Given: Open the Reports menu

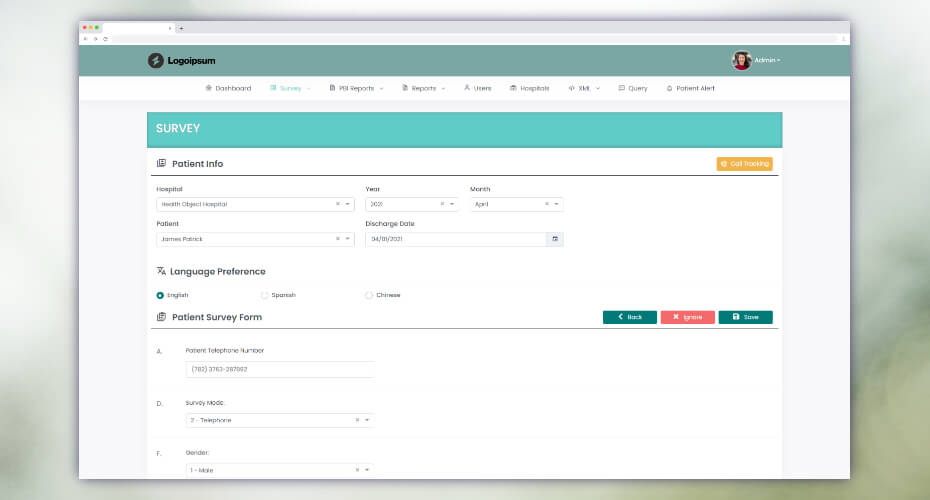Looking at the screenshot, I should (x=423, y=88).
